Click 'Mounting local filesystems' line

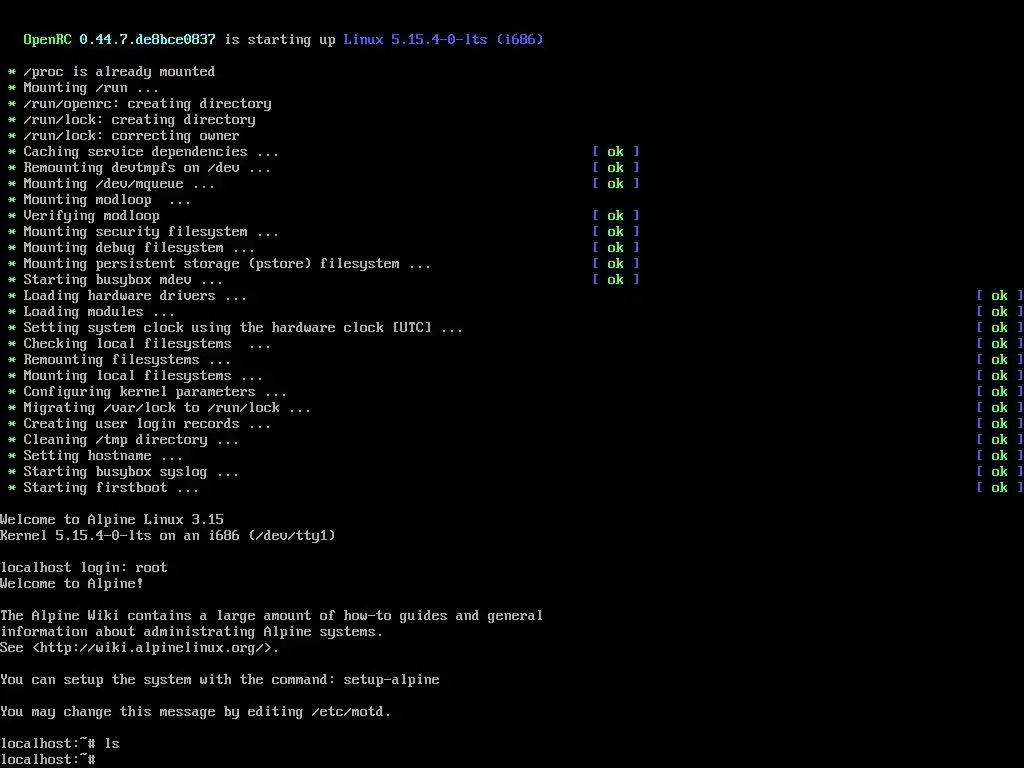coord(143,376)
